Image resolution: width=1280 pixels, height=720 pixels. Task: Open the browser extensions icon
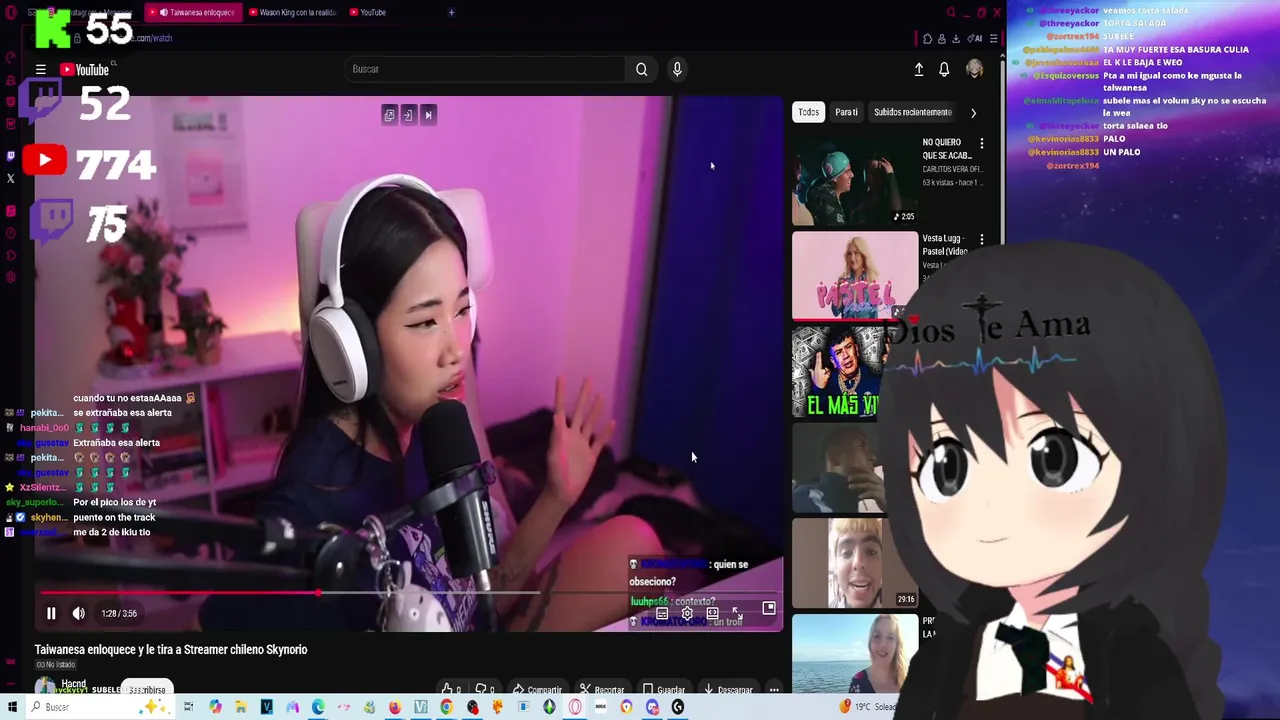tap(928, 39)
